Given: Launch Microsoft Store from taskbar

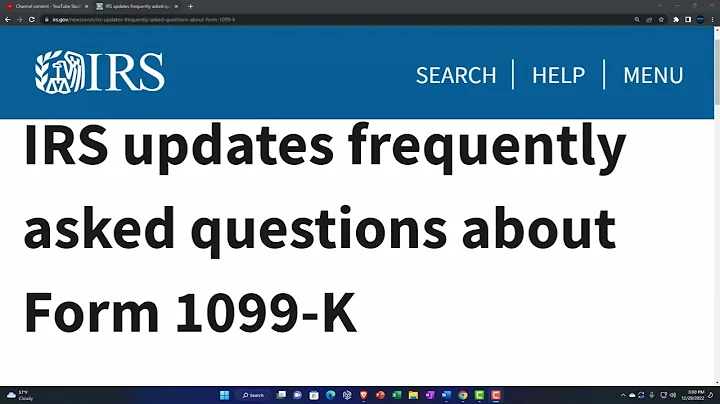Looking at the screenshot, I should [314, 395].
